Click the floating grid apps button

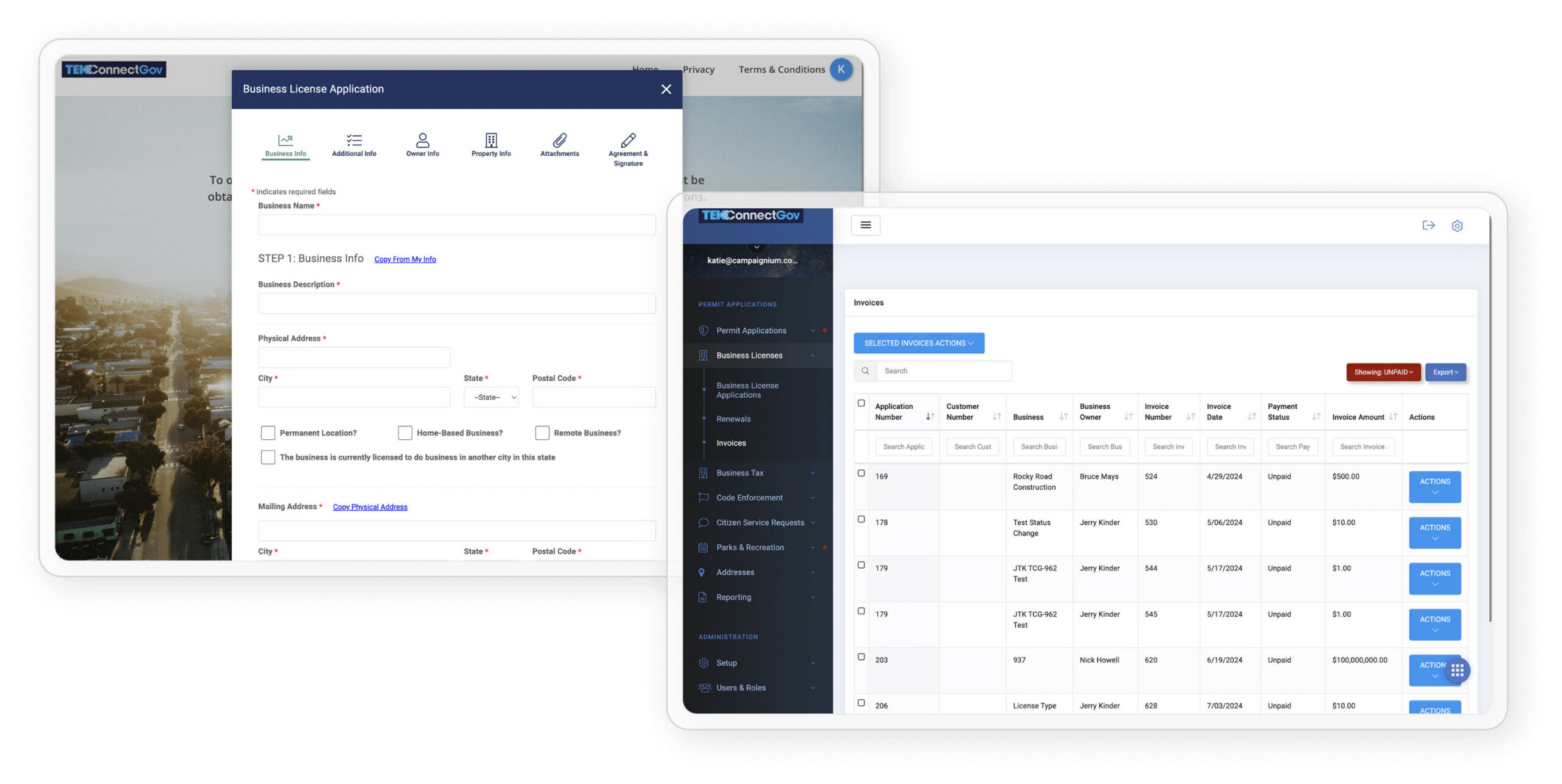point(1458,671)
